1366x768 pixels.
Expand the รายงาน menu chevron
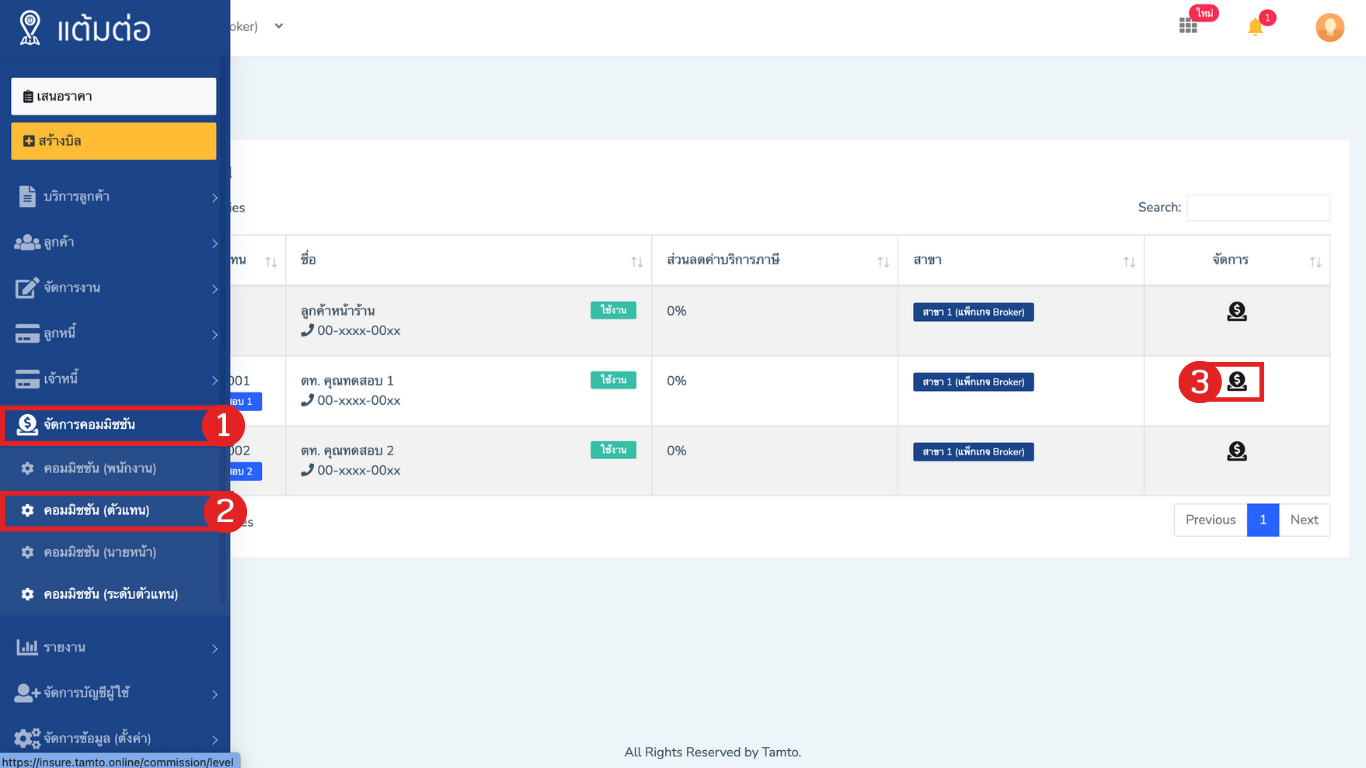coord(214,648)
